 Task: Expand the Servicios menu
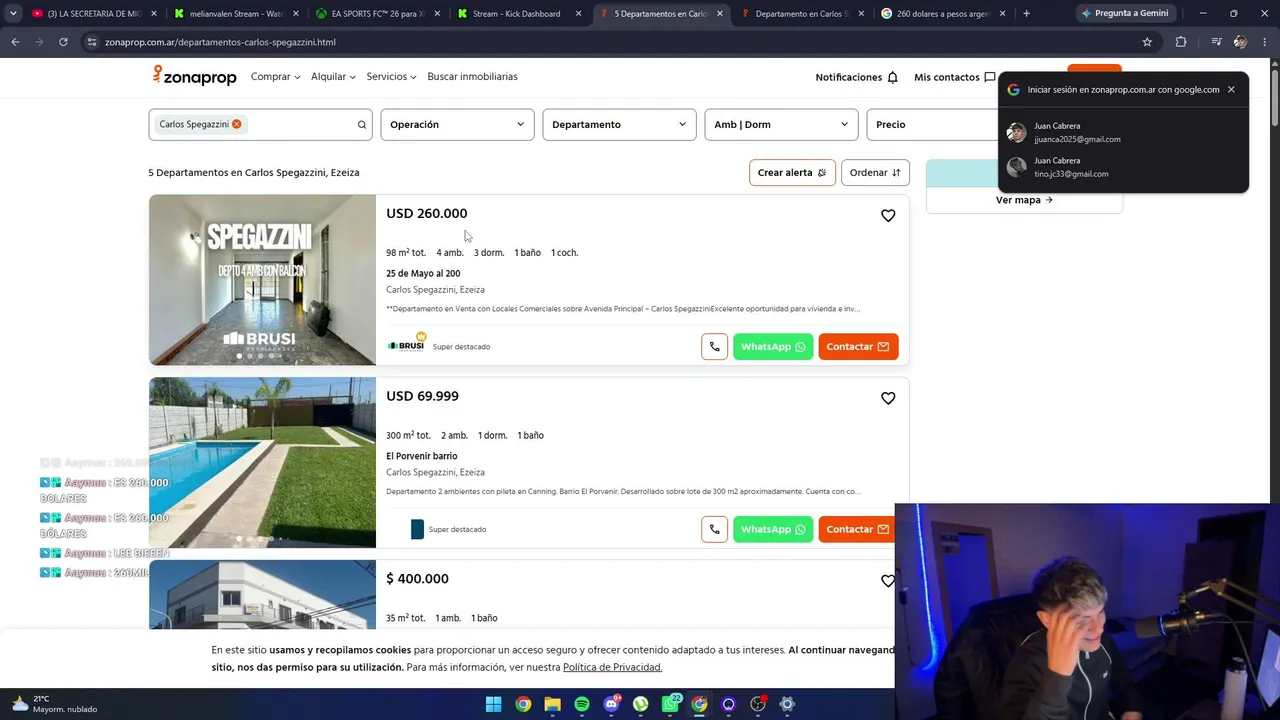click(x=391, y=77)
